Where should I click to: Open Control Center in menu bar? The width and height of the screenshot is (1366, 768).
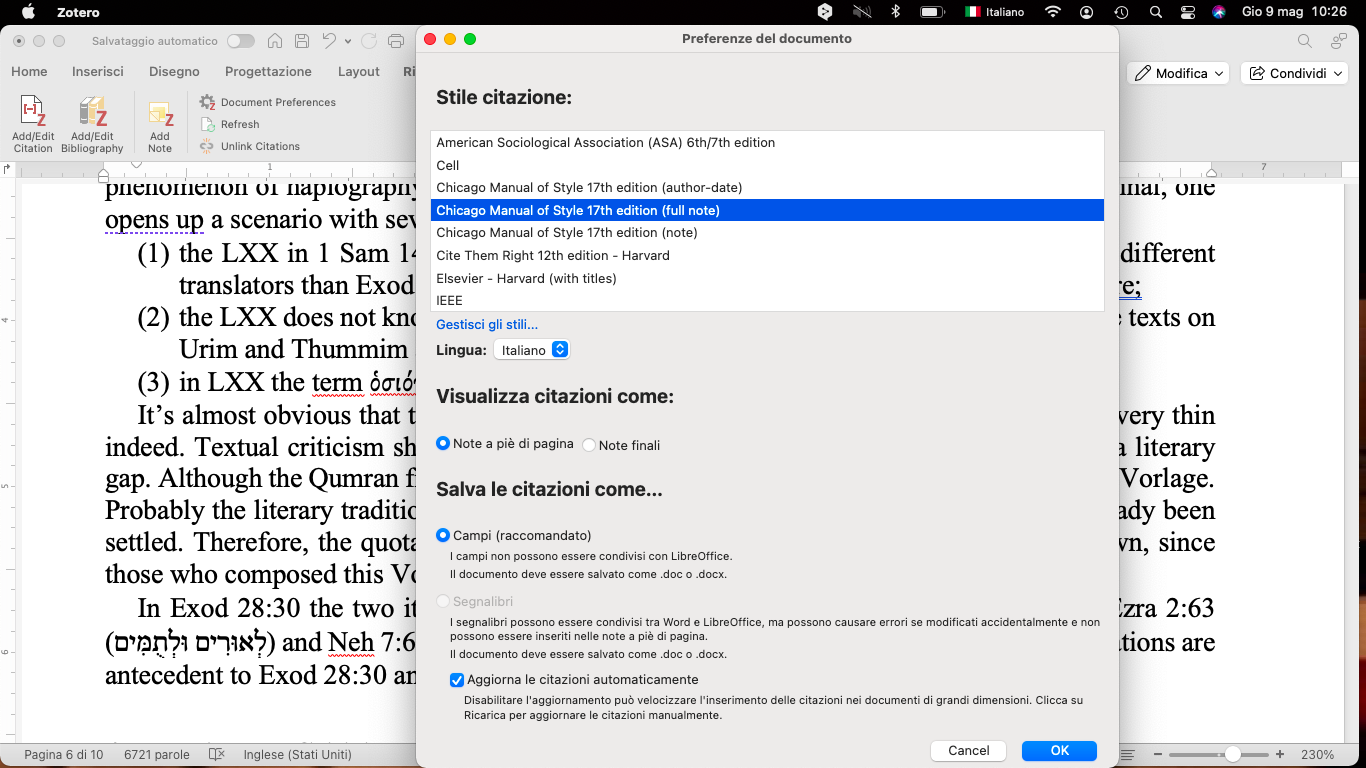click(1187, 12)
